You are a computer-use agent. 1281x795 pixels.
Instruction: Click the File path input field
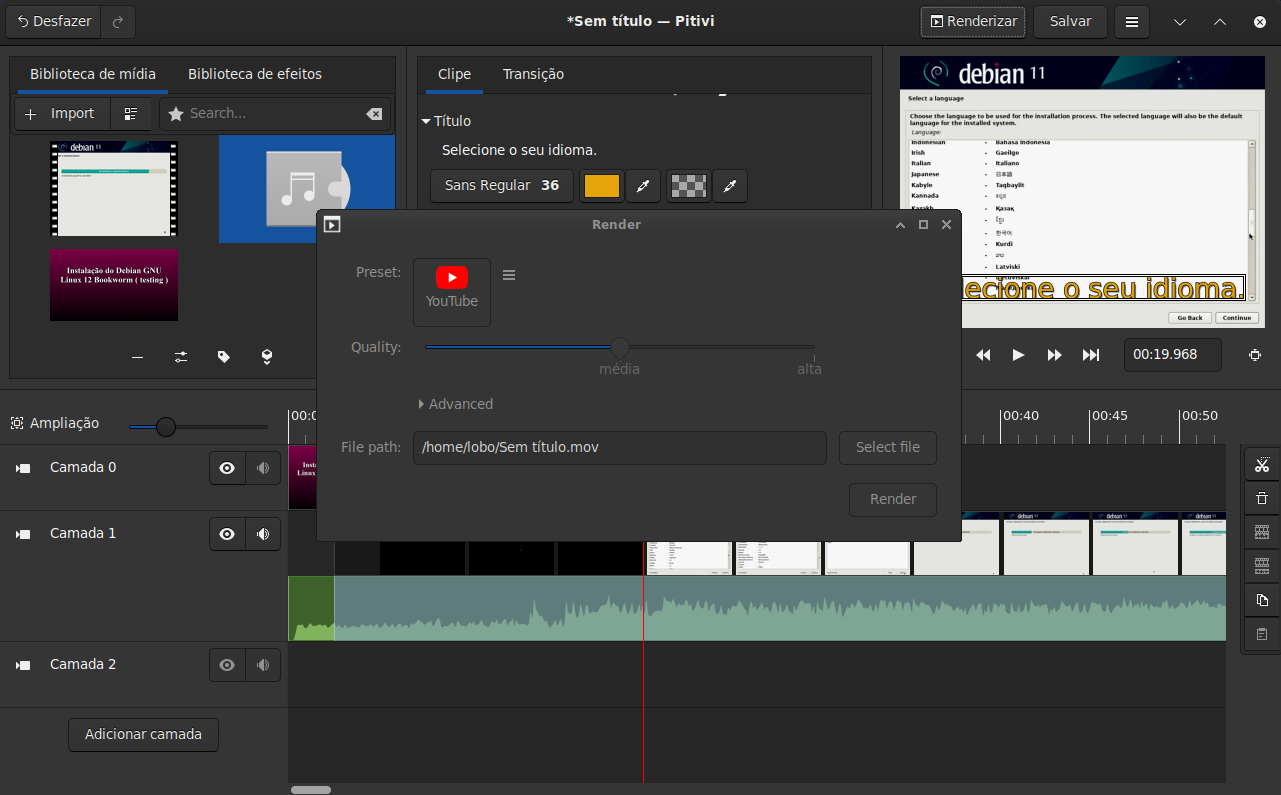point(620,447)
